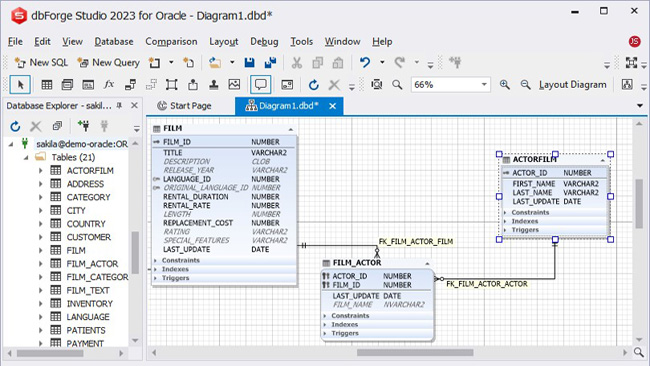Expand Indexes in FILM_ACTOR table

(325, 325)
